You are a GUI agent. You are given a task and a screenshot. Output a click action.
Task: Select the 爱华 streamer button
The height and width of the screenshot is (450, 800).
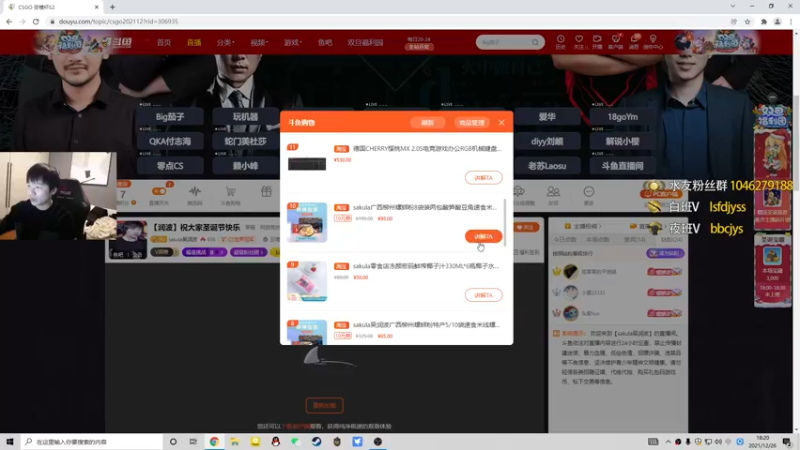tap(547, 117)
